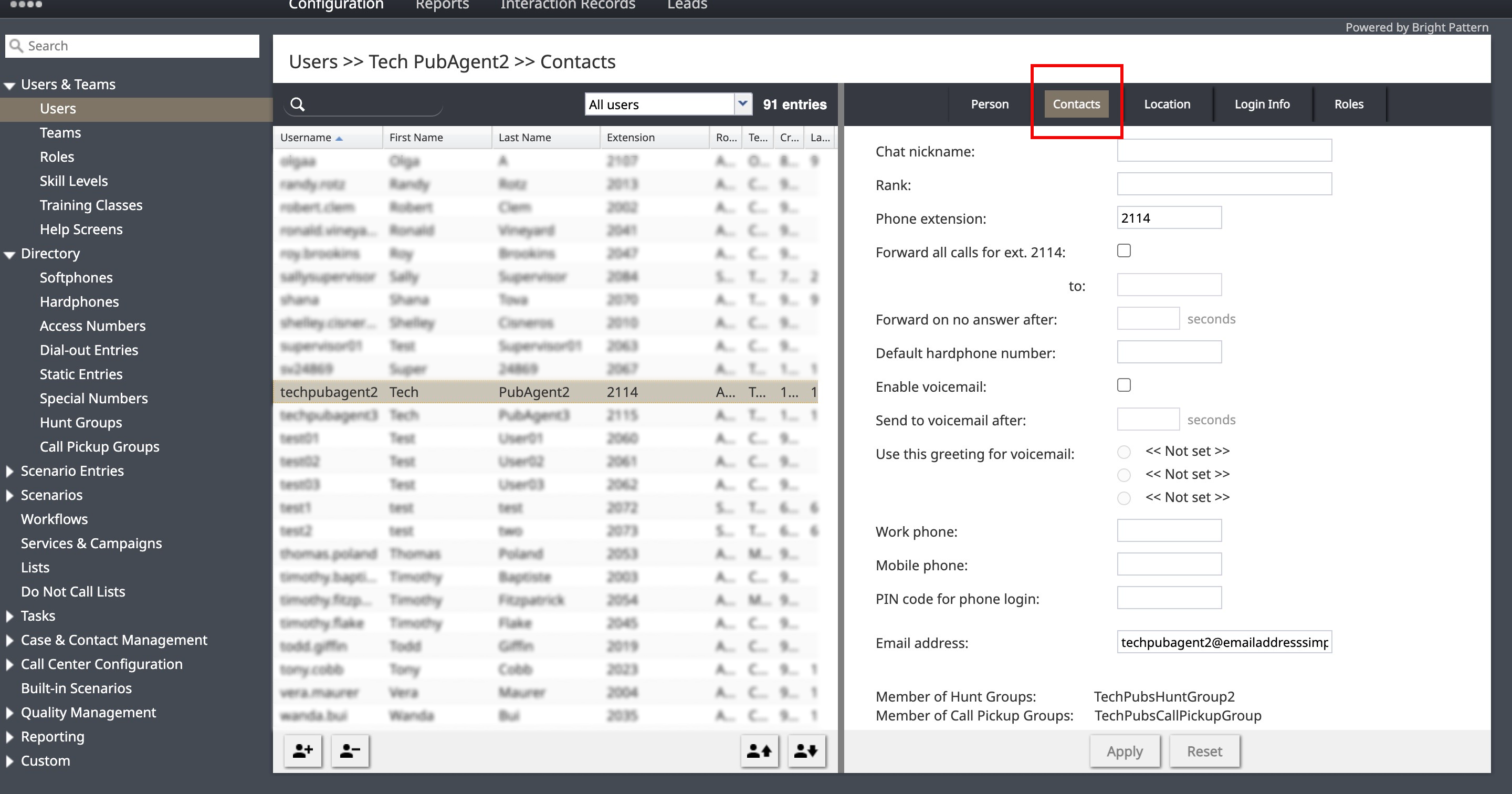Click the Username sort arrow icon
This screenshot has height=794, width=1512.
pos(339,138)
